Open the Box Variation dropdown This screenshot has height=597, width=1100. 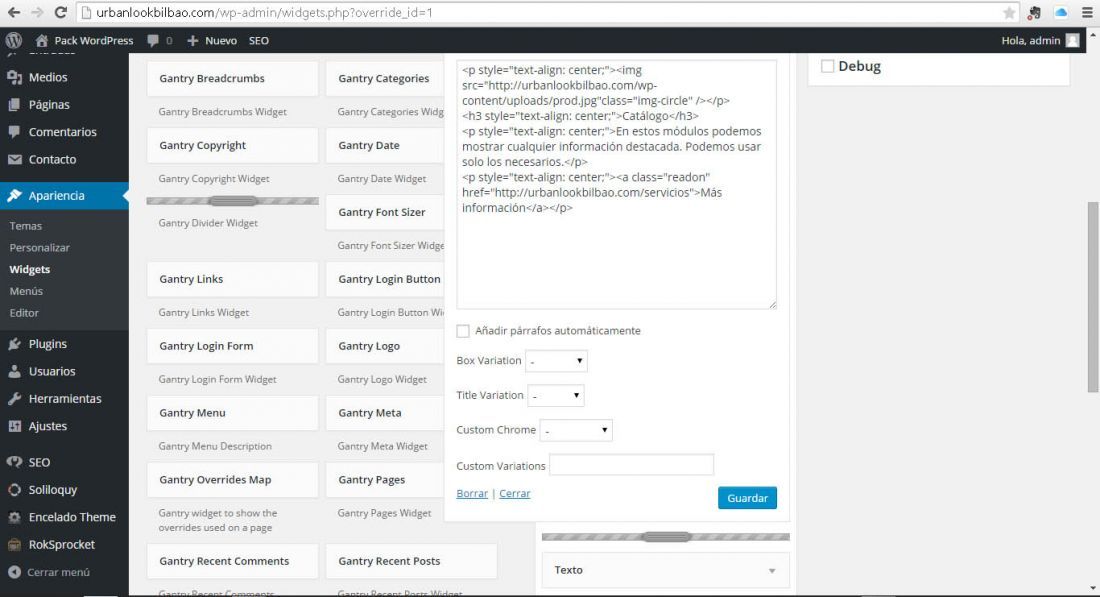tap(556, 361)
